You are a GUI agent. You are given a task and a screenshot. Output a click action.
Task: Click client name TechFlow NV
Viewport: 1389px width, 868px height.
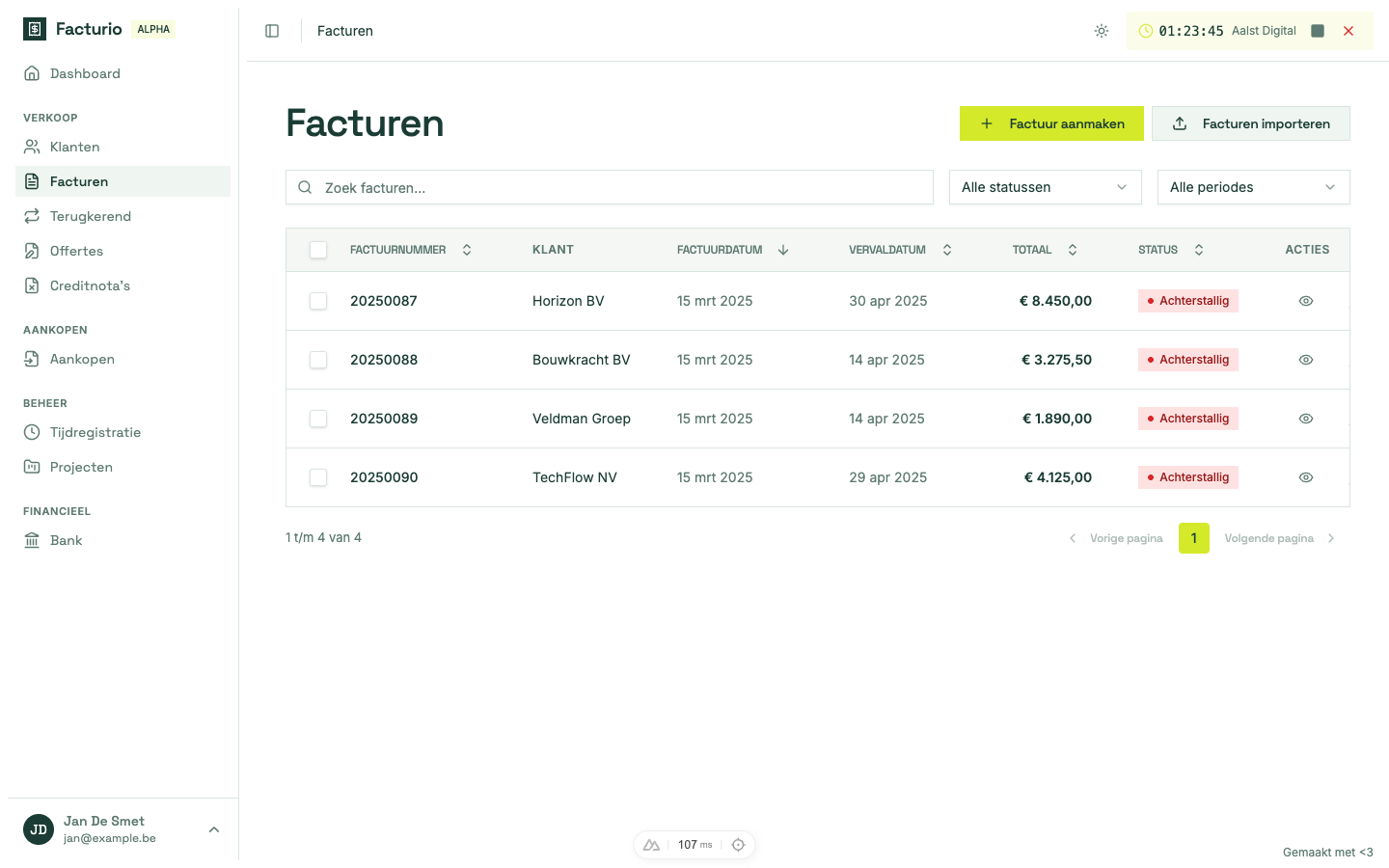pos(575,477)
